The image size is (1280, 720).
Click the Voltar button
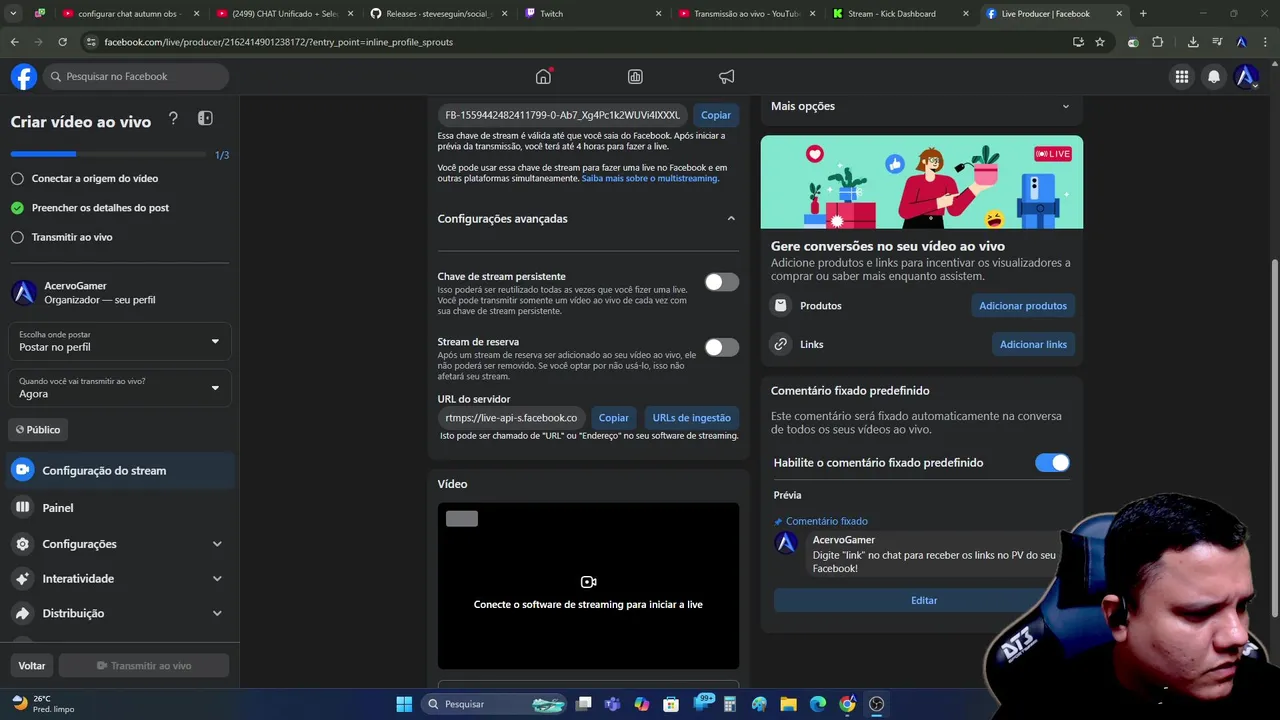click(x=32, y=665)
